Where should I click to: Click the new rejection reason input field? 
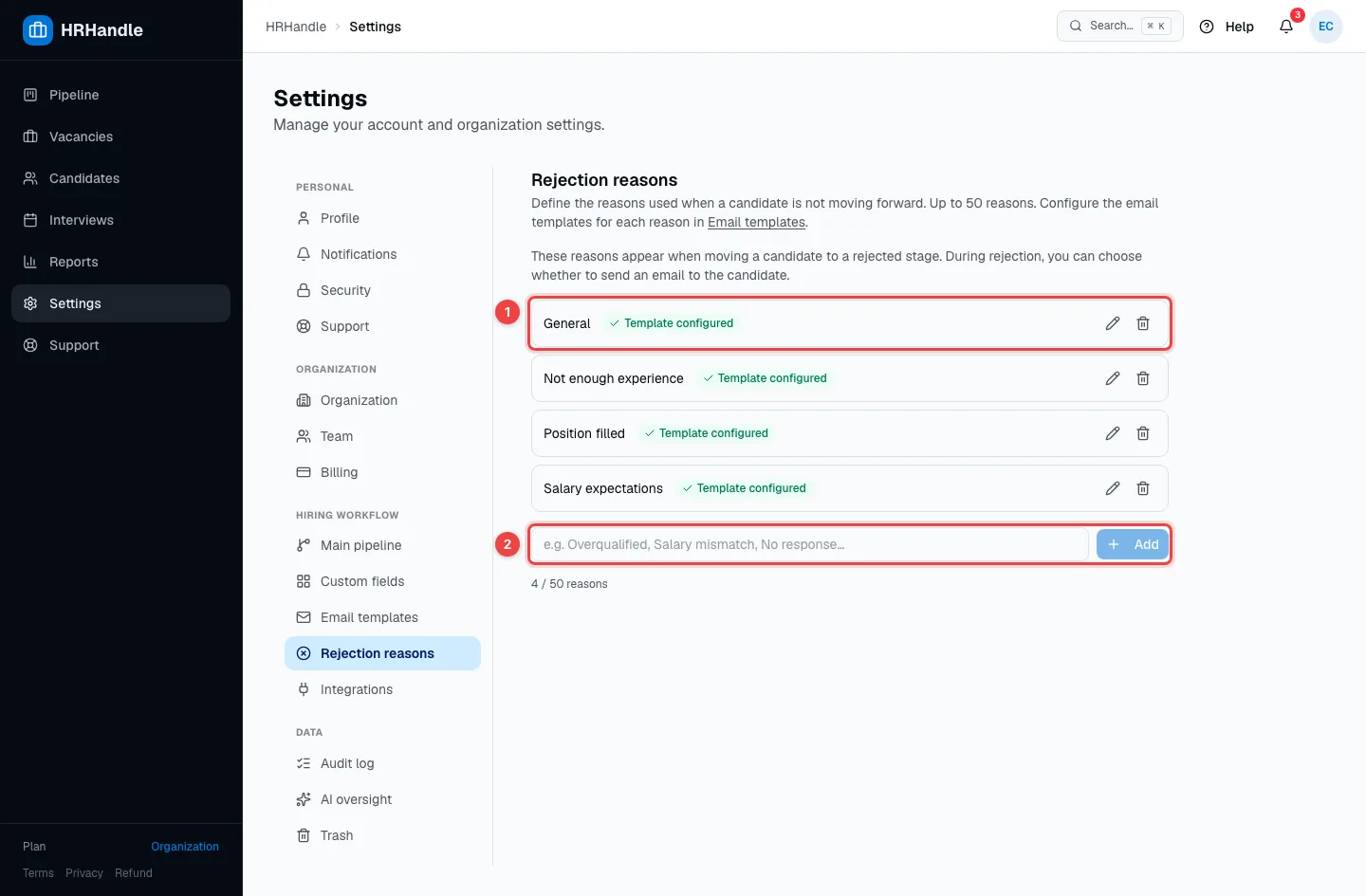[x=809, y=544]
